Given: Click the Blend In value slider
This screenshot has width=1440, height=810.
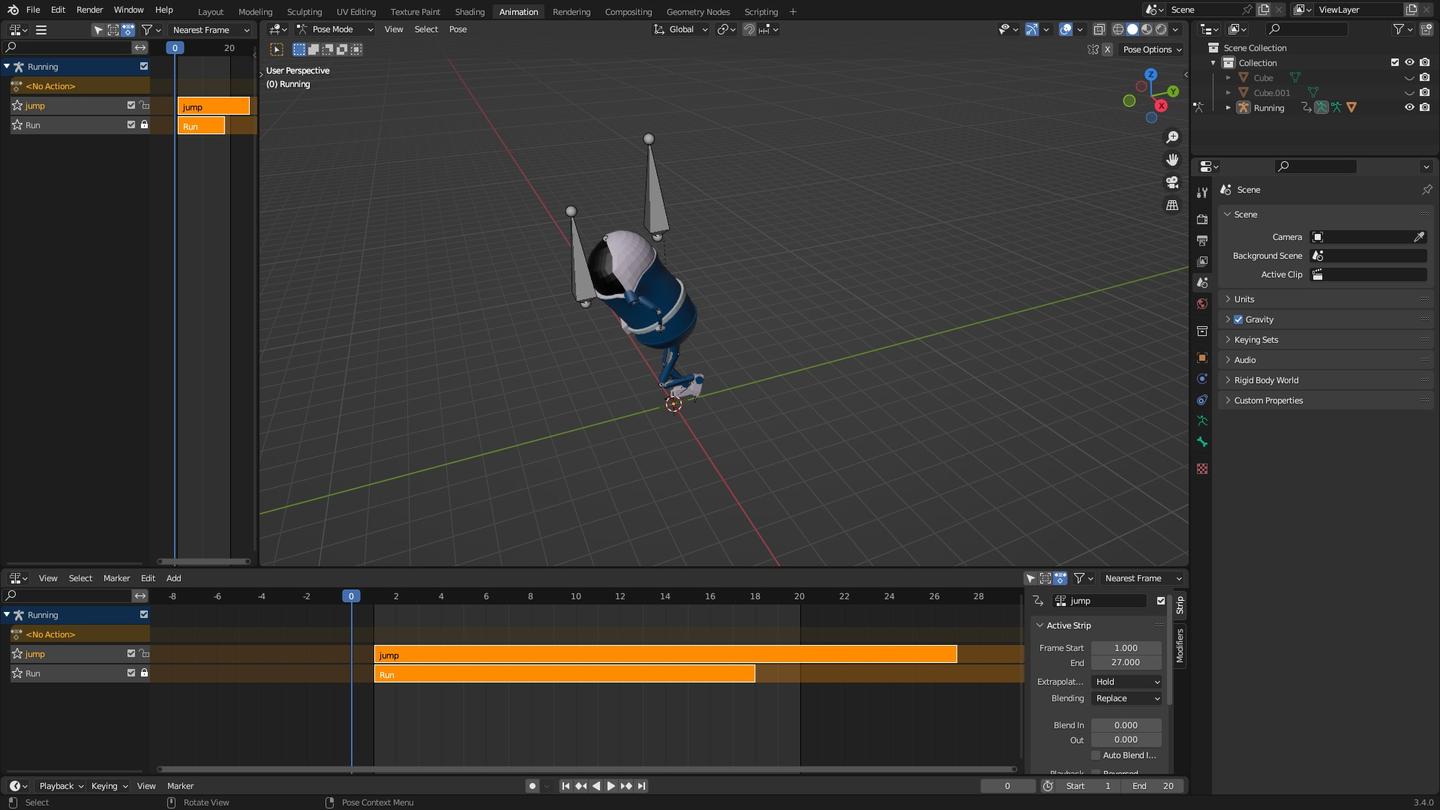Looking at the screenshot, I should coord(1126,725).
